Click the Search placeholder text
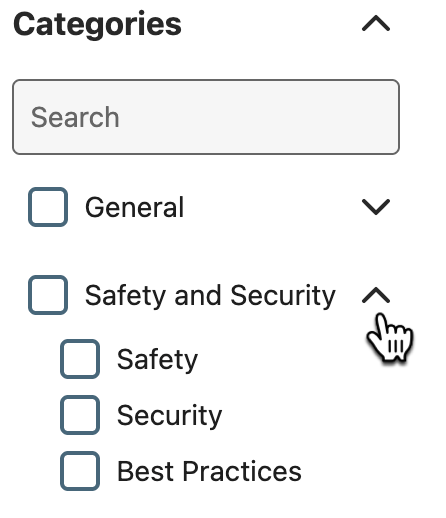Screen dimensions: 446x518 [75, 117]
